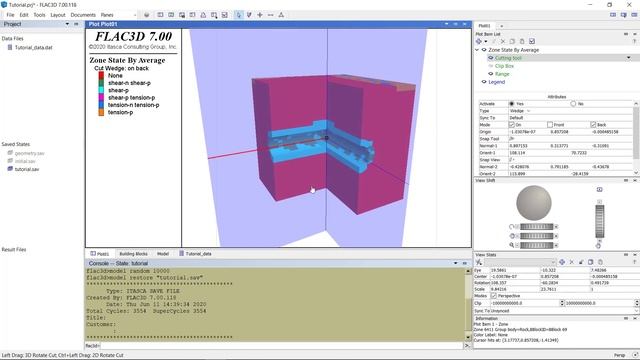Open the Project pane dropdown arrow
The height and width of the screenshot is (360, 640).
[x=67, y=24]
